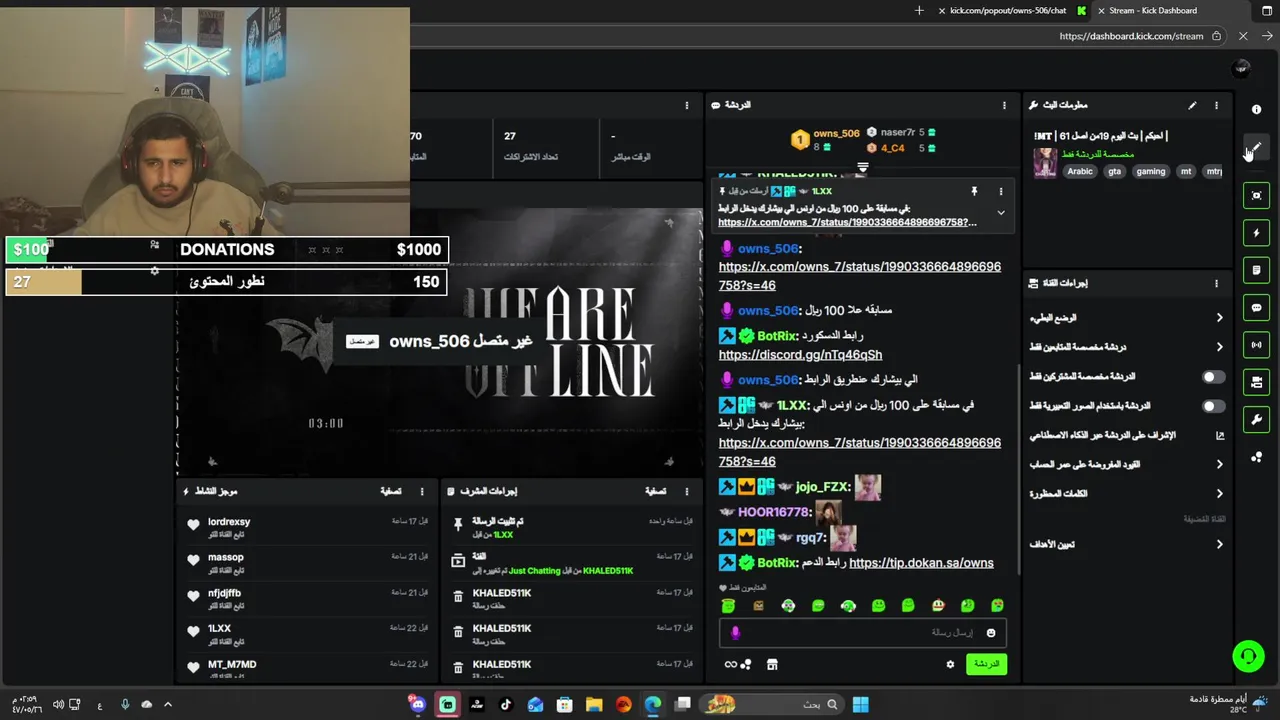This screenshot has height=720, width=1280.
Task: Click the Windows Start button
Action: tap(860, 704)
